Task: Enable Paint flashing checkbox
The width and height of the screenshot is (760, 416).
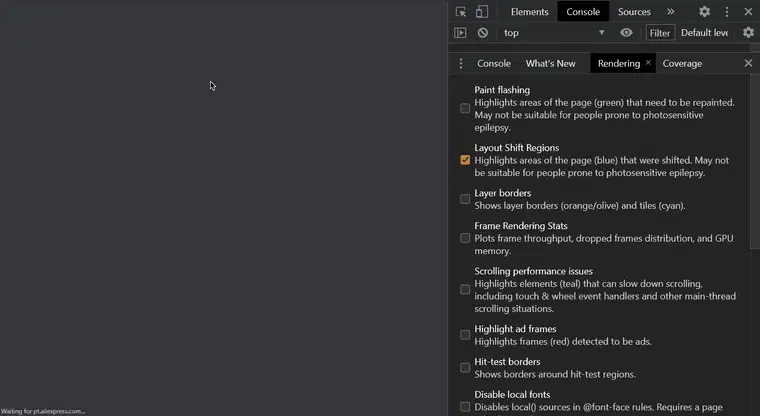Action: point(465,108)
